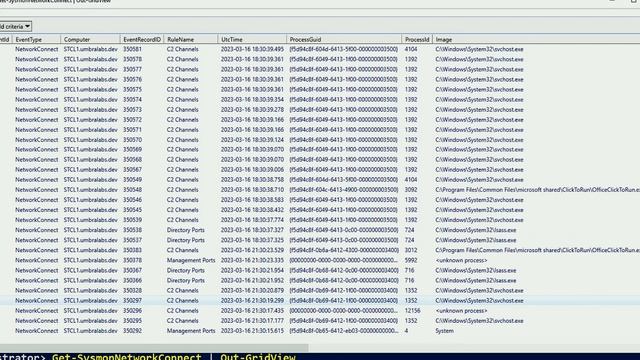Screen dimensions: 640x360
Task: Click UtcTime 2023-03-16 18:30:39.278
Action: coord(252,110)
